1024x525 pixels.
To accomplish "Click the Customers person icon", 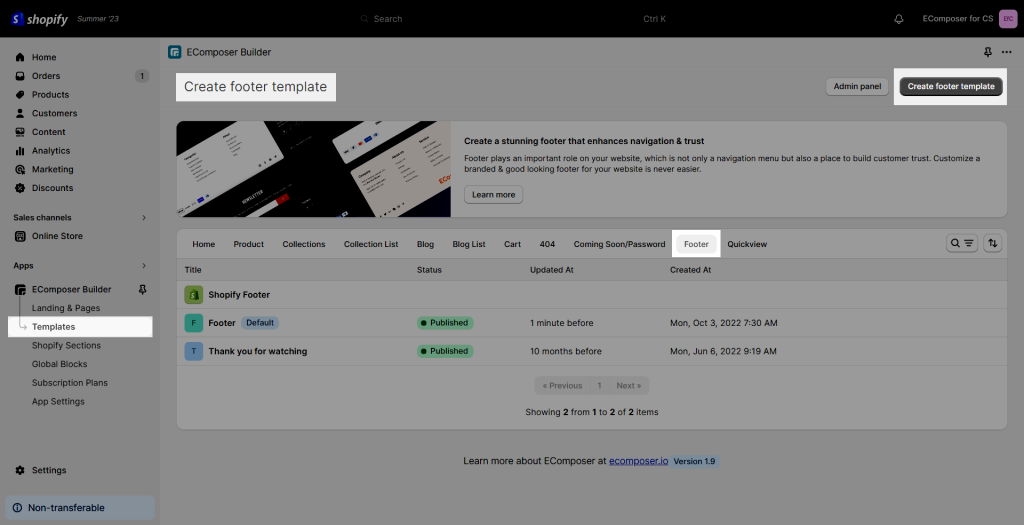I will coord(20,113).
